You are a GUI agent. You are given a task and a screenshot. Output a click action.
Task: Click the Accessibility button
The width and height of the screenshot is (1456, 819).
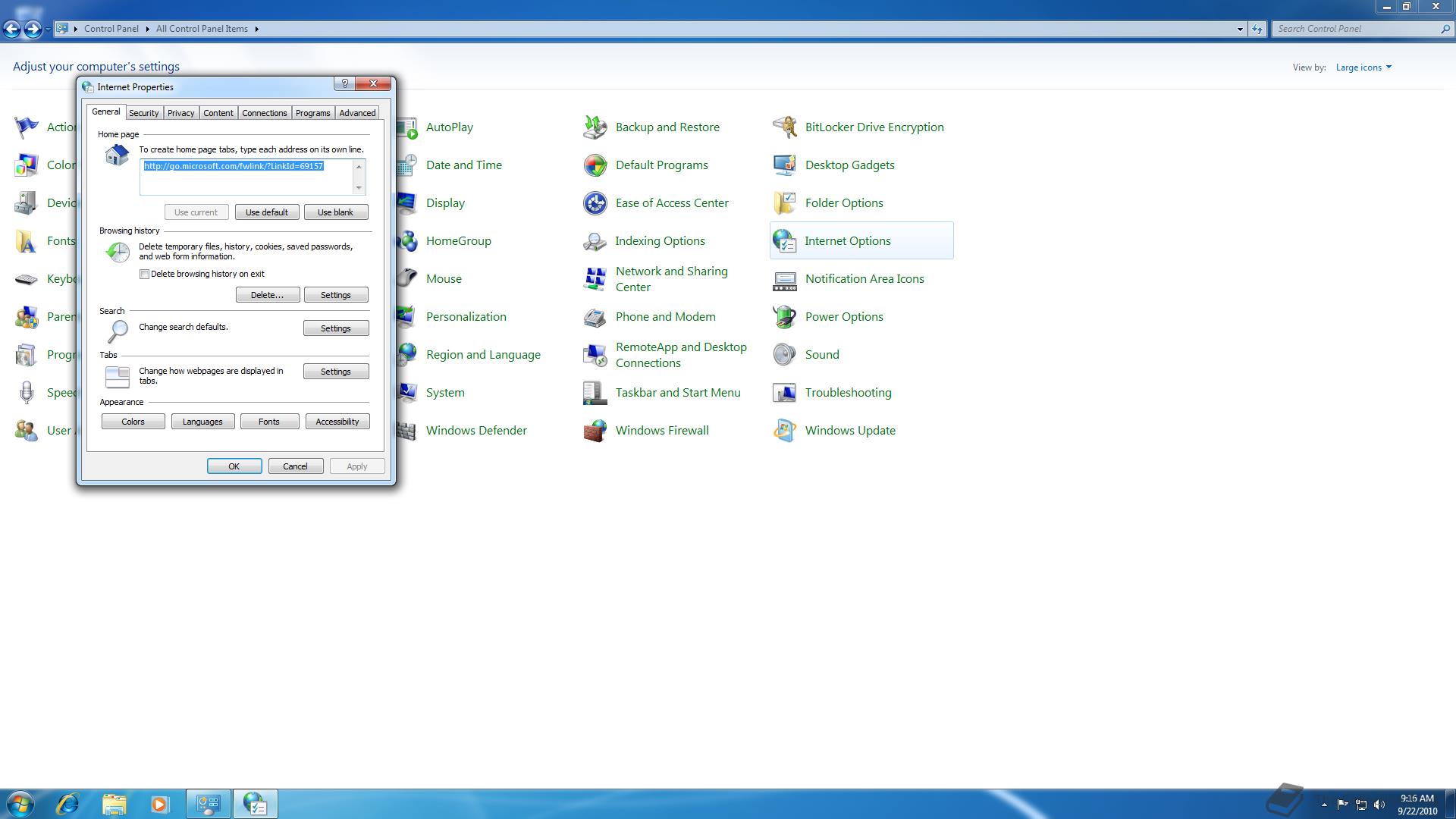tap(337, 422)
